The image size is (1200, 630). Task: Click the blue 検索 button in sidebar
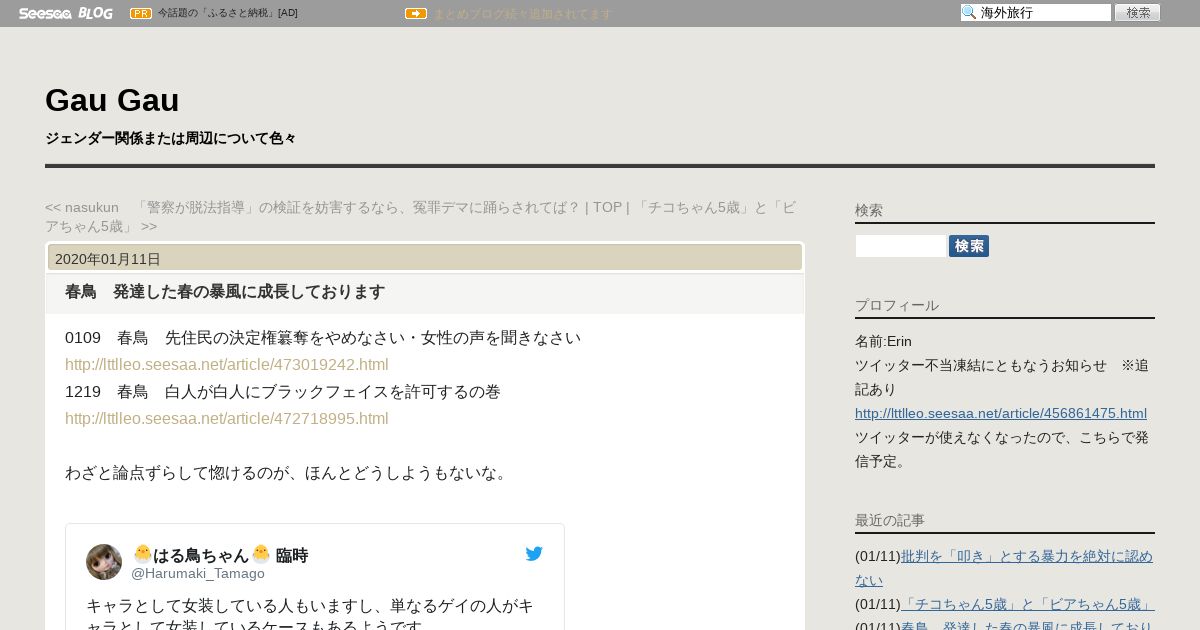tap(969, 246)
